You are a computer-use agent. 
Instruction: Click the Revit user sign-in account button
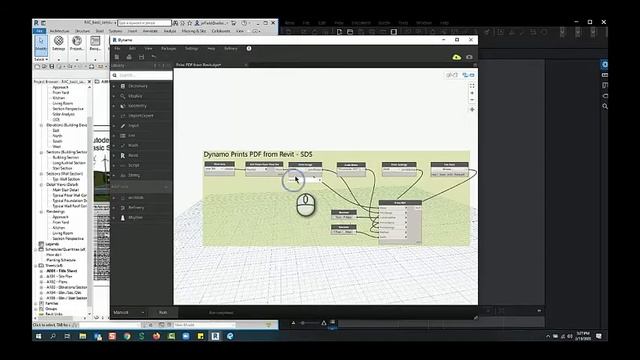pos(211,23)
